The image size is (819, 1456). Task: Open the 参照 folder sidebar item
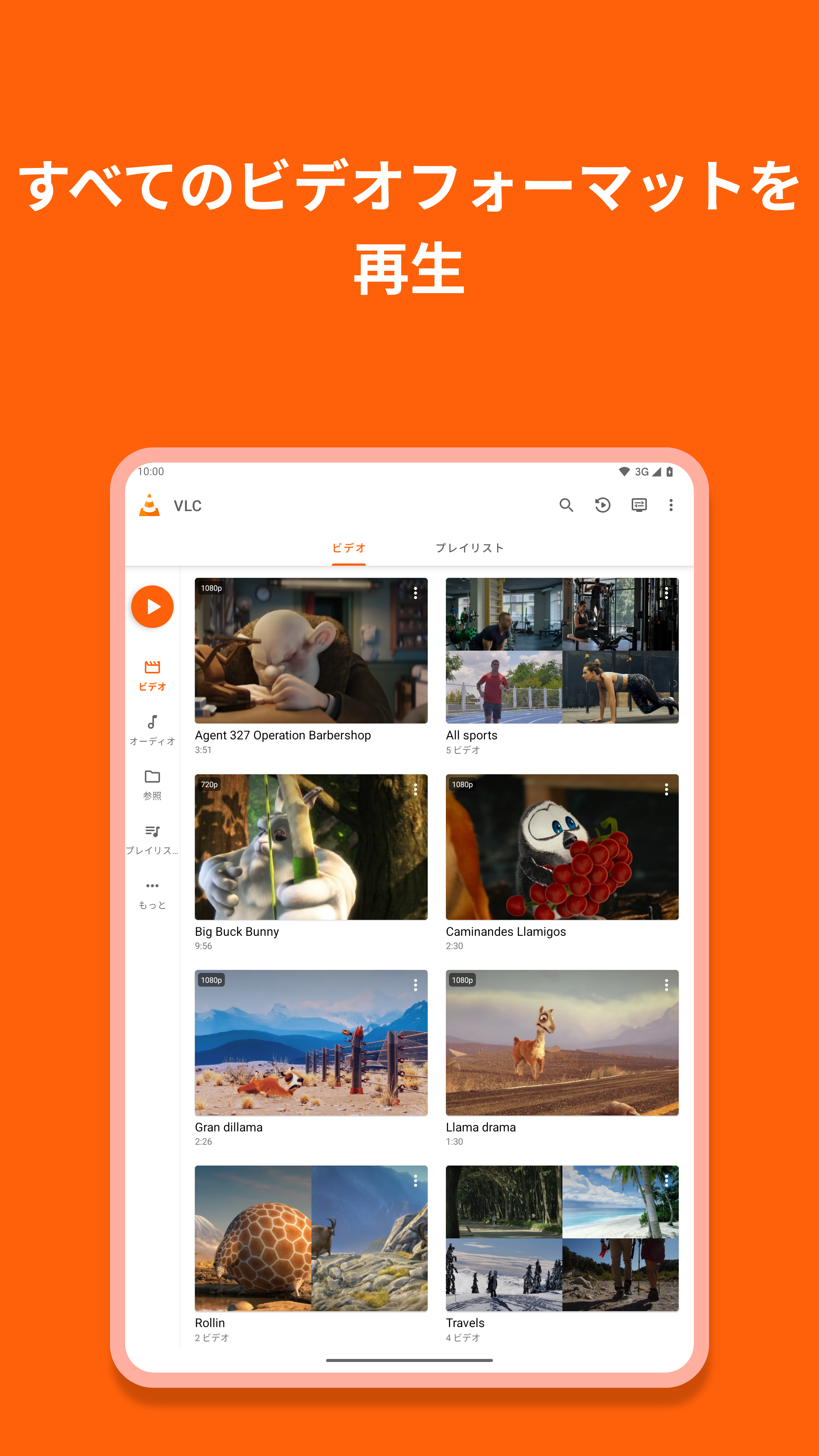152,784
